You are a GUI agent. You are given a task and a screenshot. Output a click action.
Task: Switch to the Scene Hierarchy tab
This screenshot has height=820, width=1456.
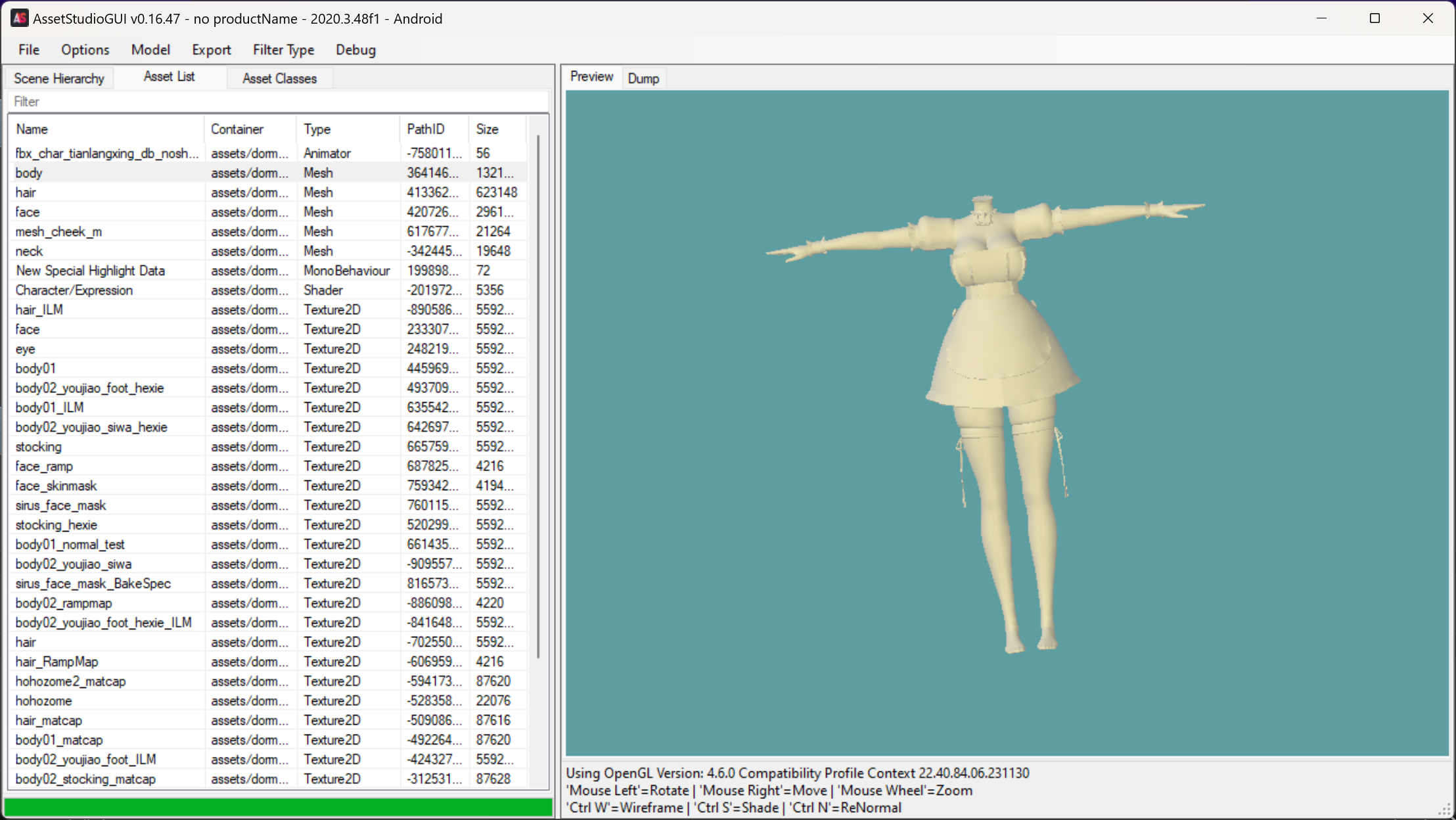[x=59, y=79]
